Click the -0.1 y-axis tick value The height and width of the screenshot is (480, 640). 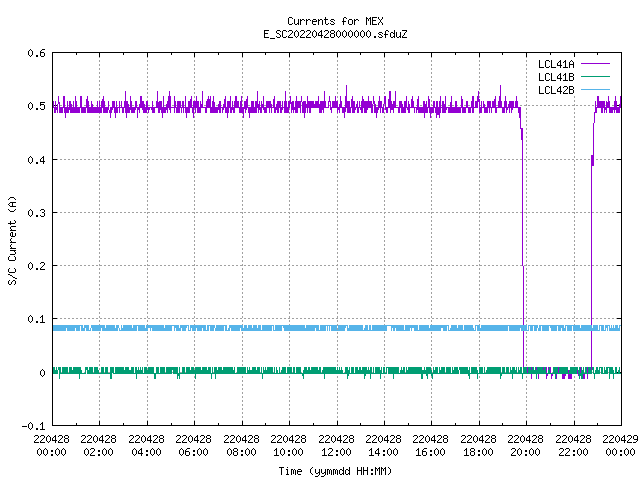(33, 426)
